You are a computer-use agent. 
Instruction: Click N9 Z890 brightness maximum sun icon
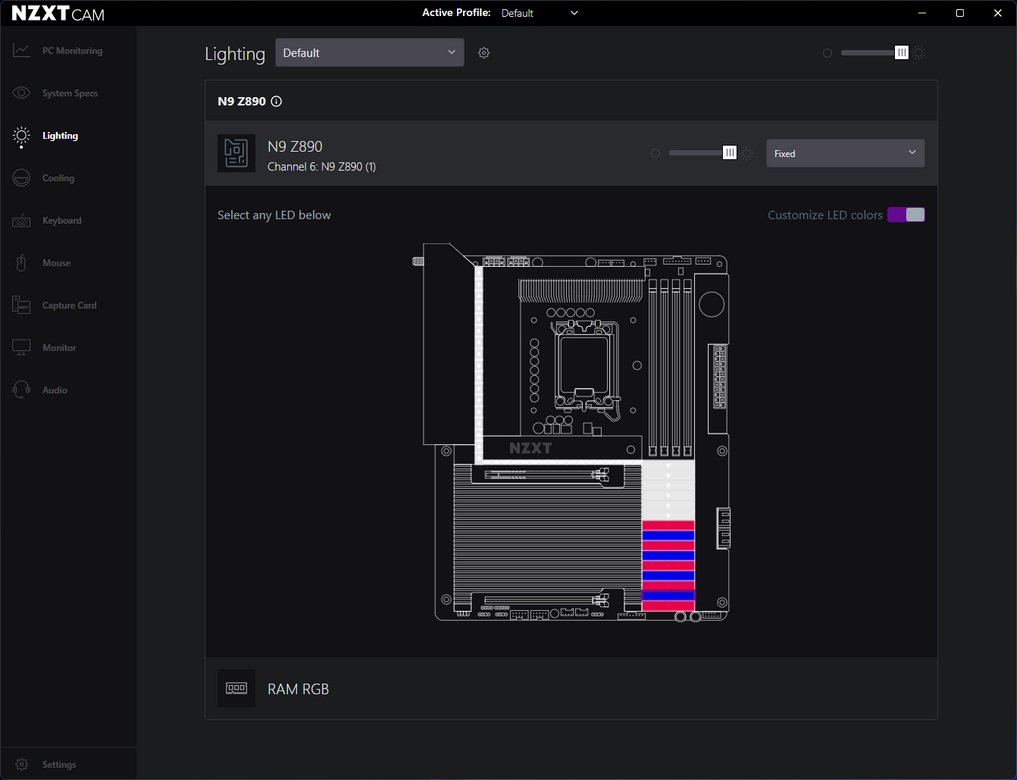pyautogui.click(x=747, y=153)
